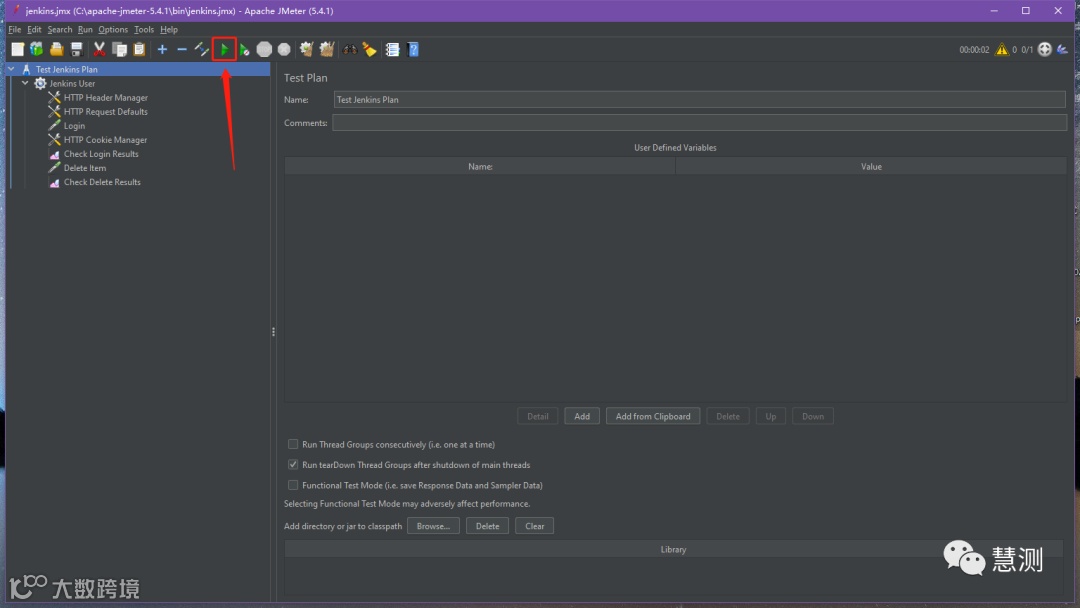Click the gray Shutdown icon
The width and height of the screenshot is (1080, 608).
click(x=284, y=49)
